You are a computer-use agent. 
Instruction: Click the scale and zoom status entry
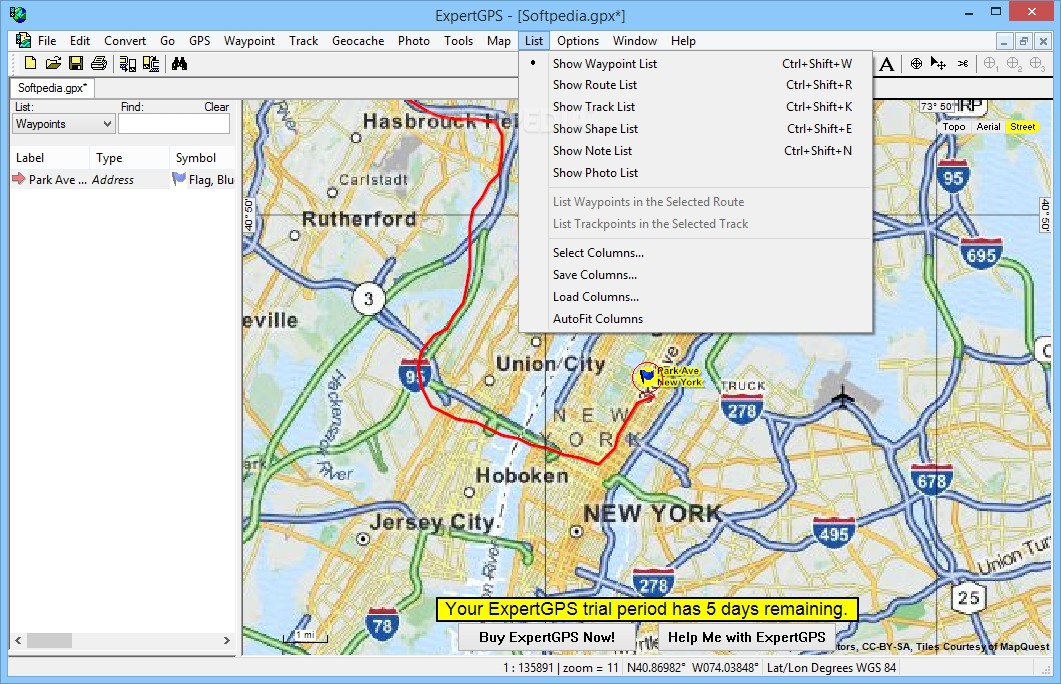point(561,668)
